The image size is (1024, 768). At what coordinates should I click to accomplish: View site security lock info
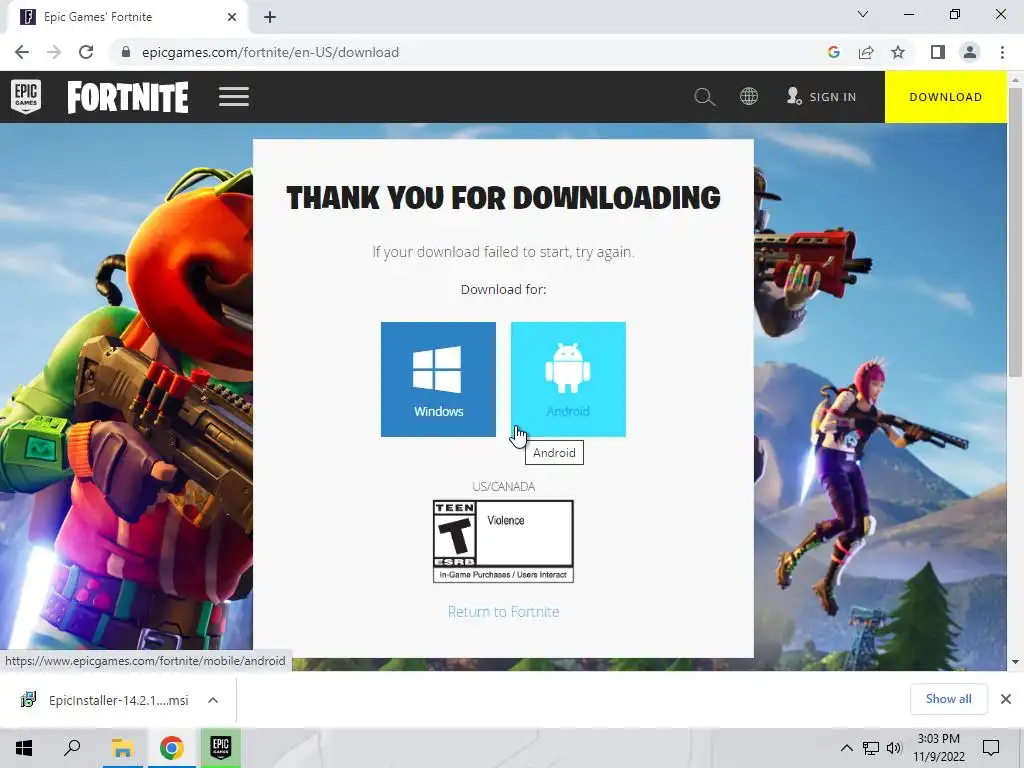point(126,52)
